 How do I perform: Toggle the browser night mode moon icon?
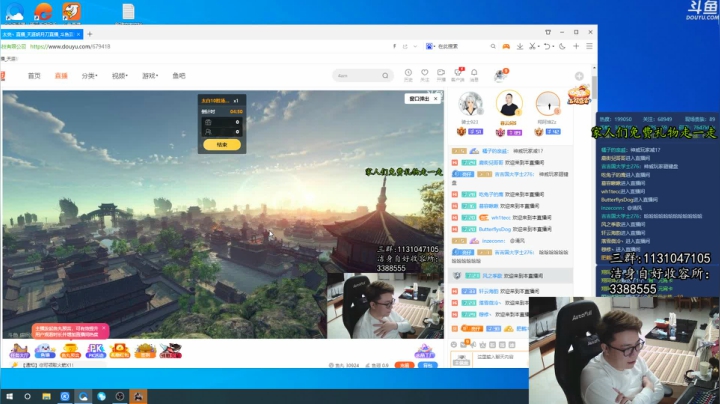coord(562,46)
